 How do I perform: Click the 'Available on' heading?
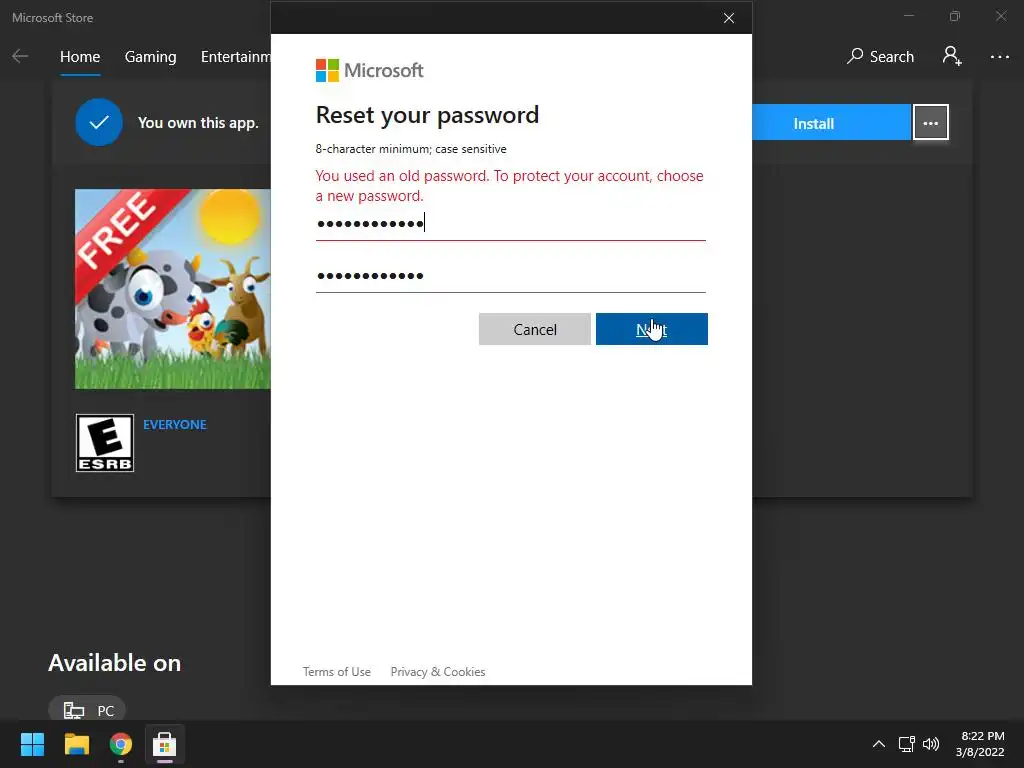tap(114, 663)
